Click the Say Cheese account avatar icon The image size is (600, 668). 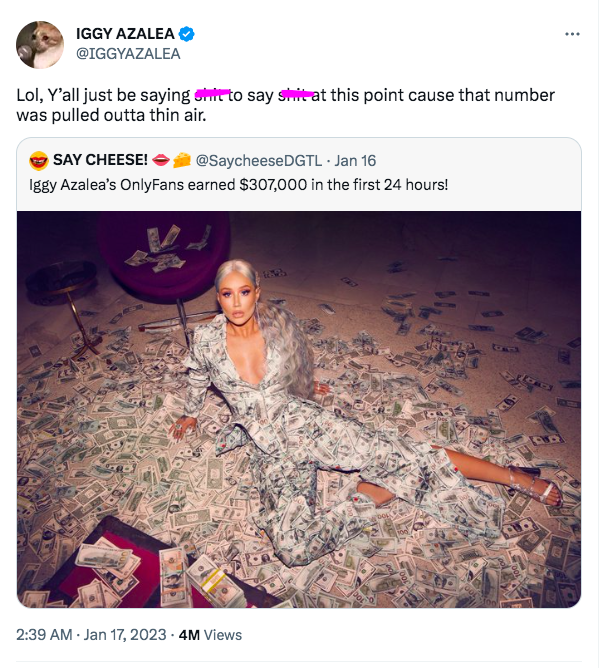pyautogui.click(x=39, y=160)
